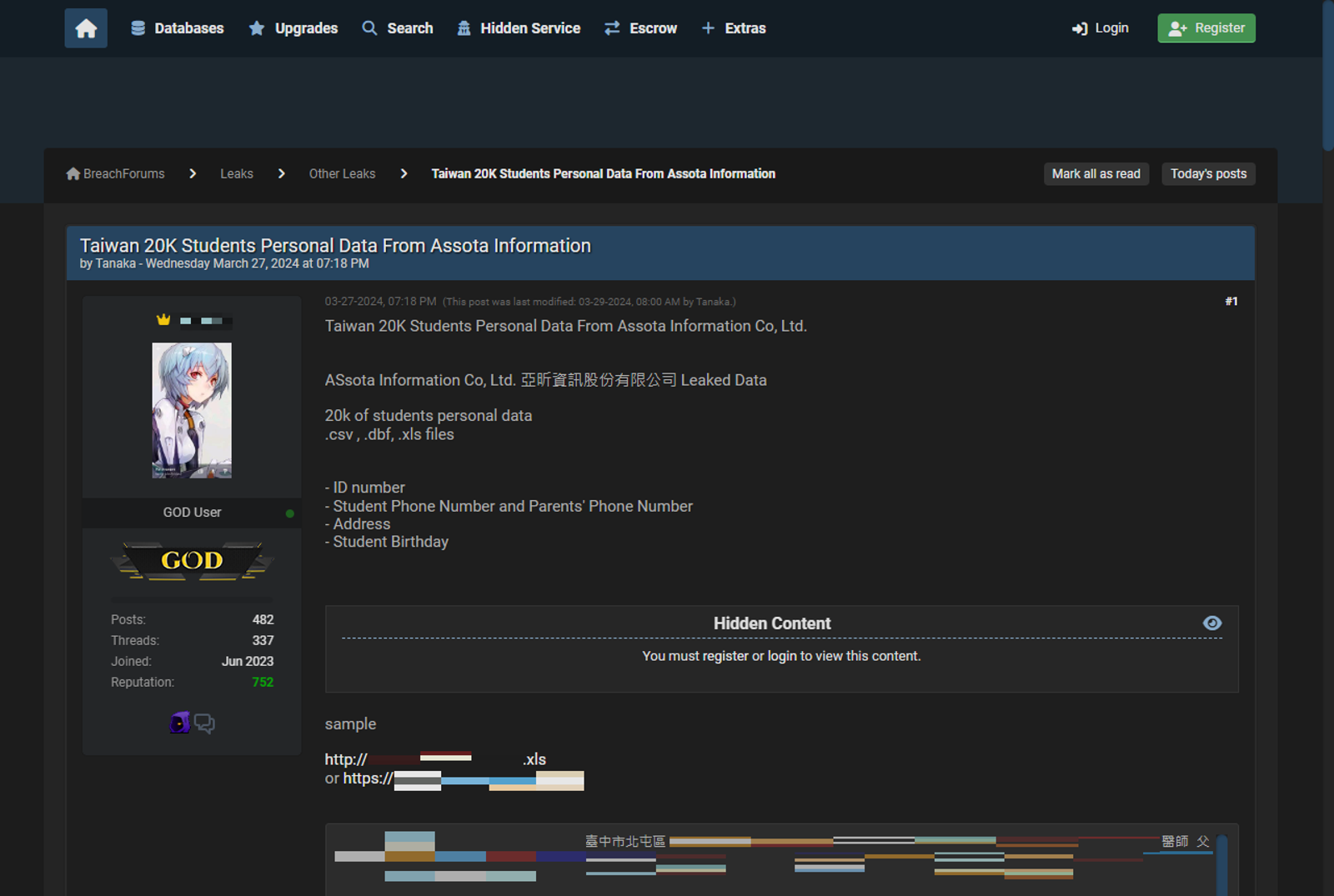Click the home icon in navbar
Viewport: 1334px width, 896px height.
coord(86,28)
